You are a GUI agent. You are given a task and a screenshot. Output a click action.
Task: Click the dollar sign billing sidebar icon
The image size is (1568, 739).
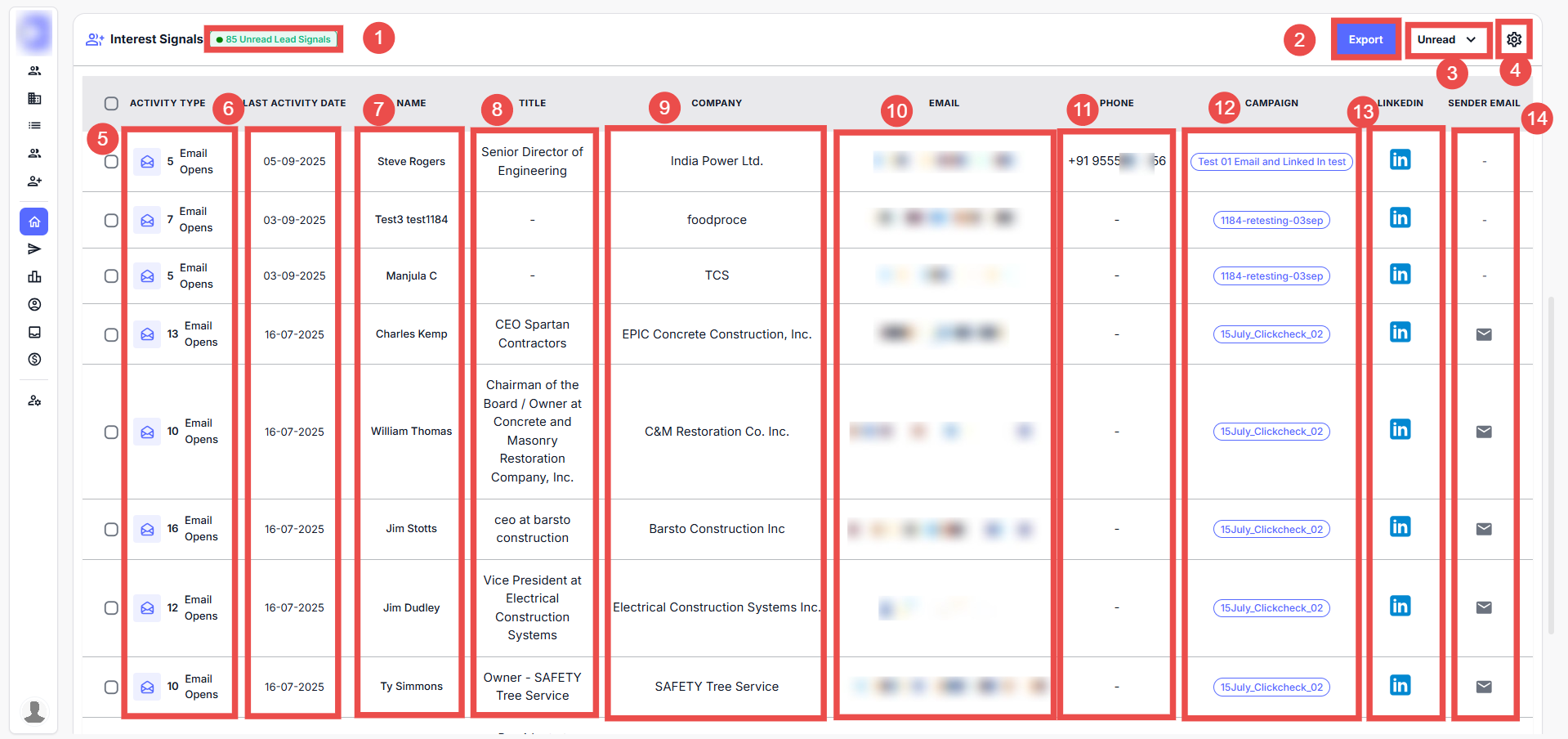click(x=34, y=360)
